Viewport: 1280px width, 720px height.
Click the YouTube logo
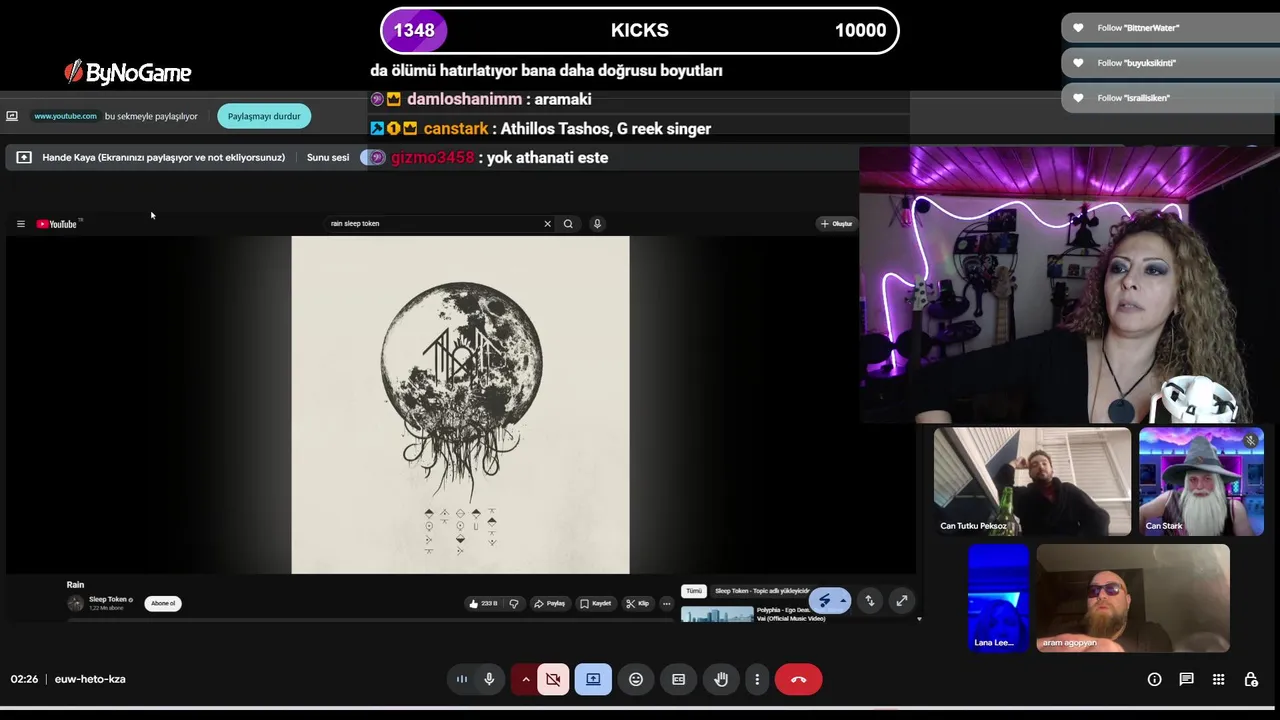pos(57,224)
